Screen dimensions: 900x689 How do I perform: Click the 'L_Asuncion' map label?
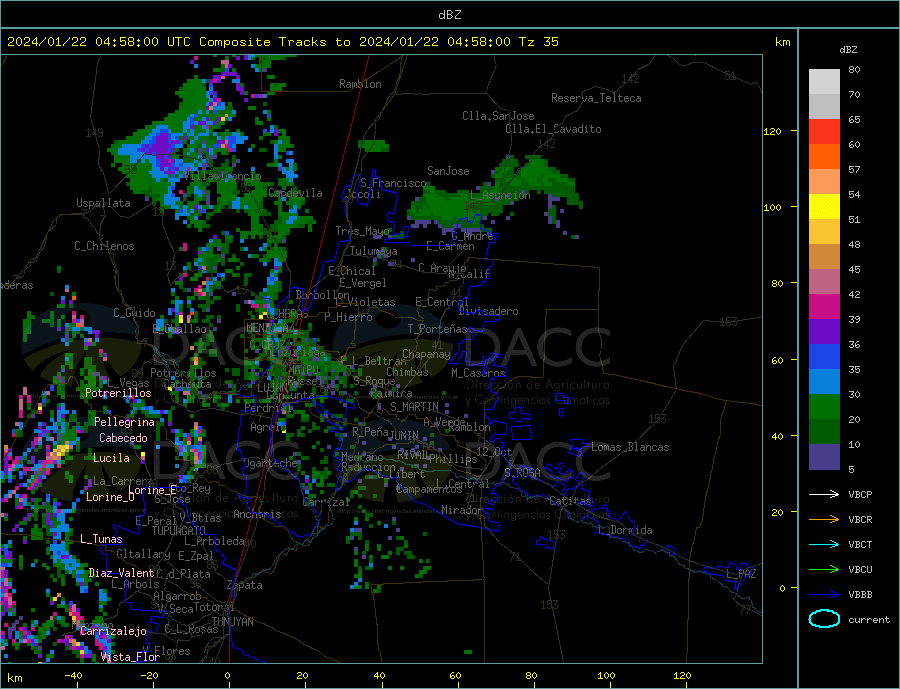pos(500,195)
